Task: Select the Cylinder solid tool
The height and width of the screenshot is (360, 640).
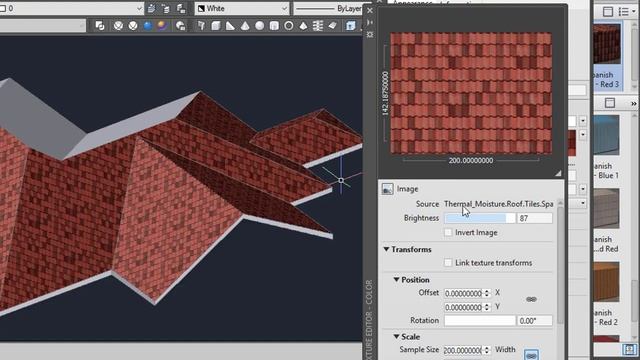Action: [x=274, y=26]
